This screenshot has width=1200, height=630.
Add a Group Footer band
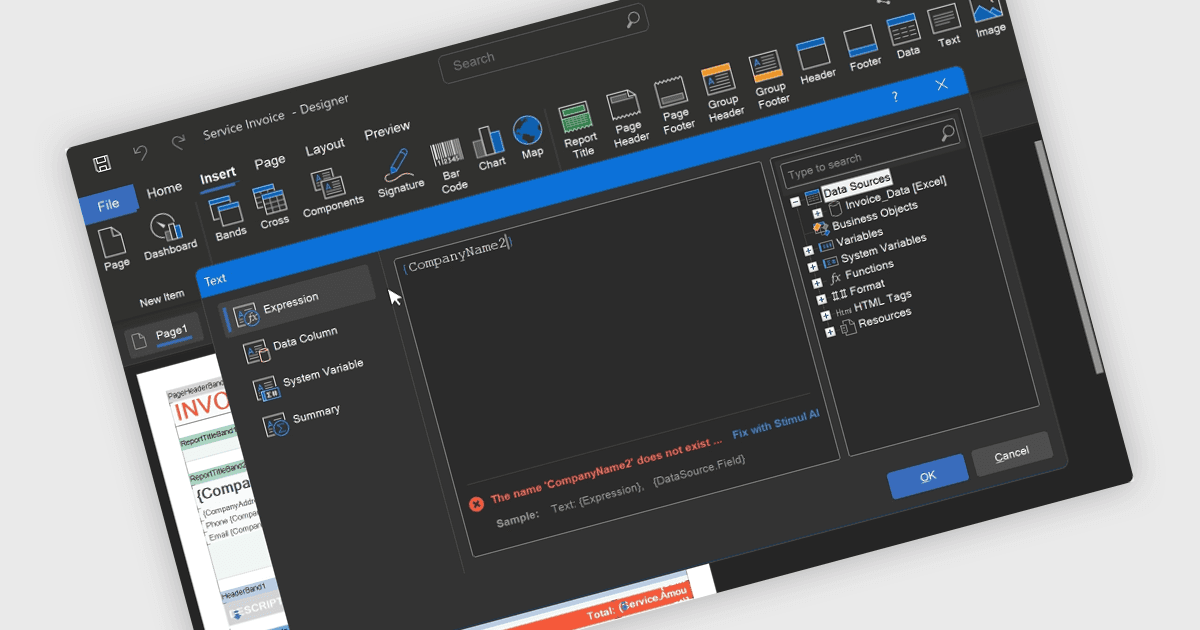[x=769, y=80]
